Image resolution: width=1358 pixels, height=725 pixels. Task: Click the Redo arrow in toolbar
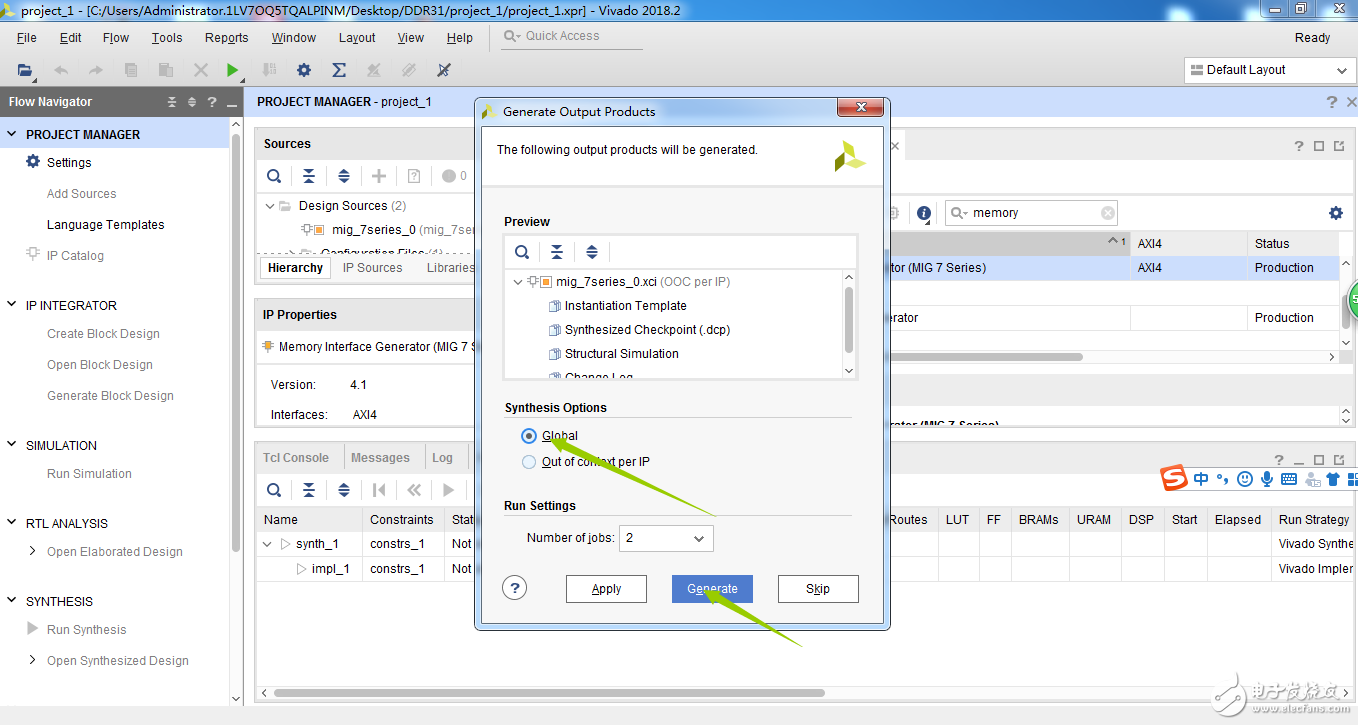96,70
